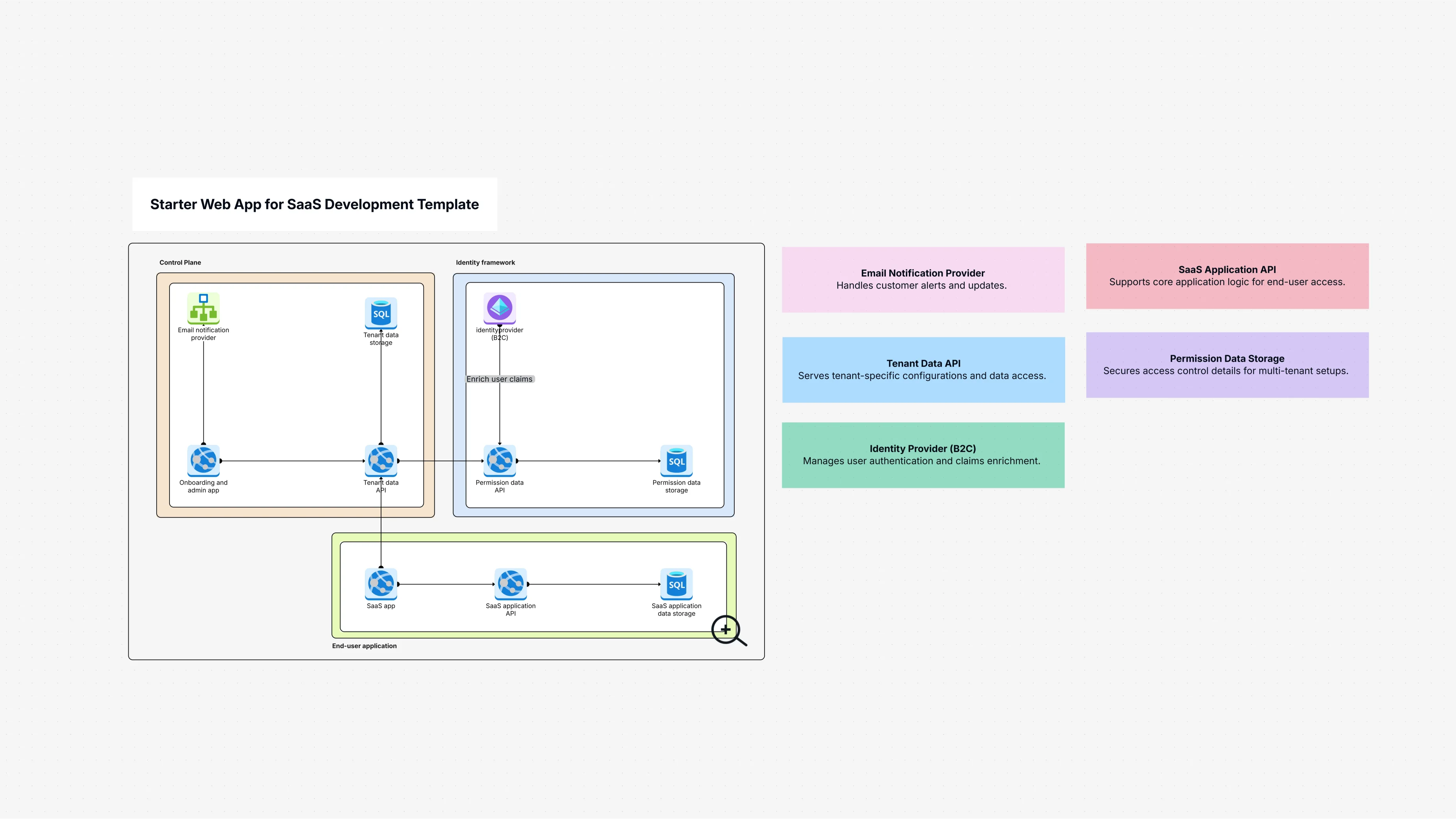Click the SaaS application API icon
The width and height of the screenshot is (1456, 819).
coord(511,584)
